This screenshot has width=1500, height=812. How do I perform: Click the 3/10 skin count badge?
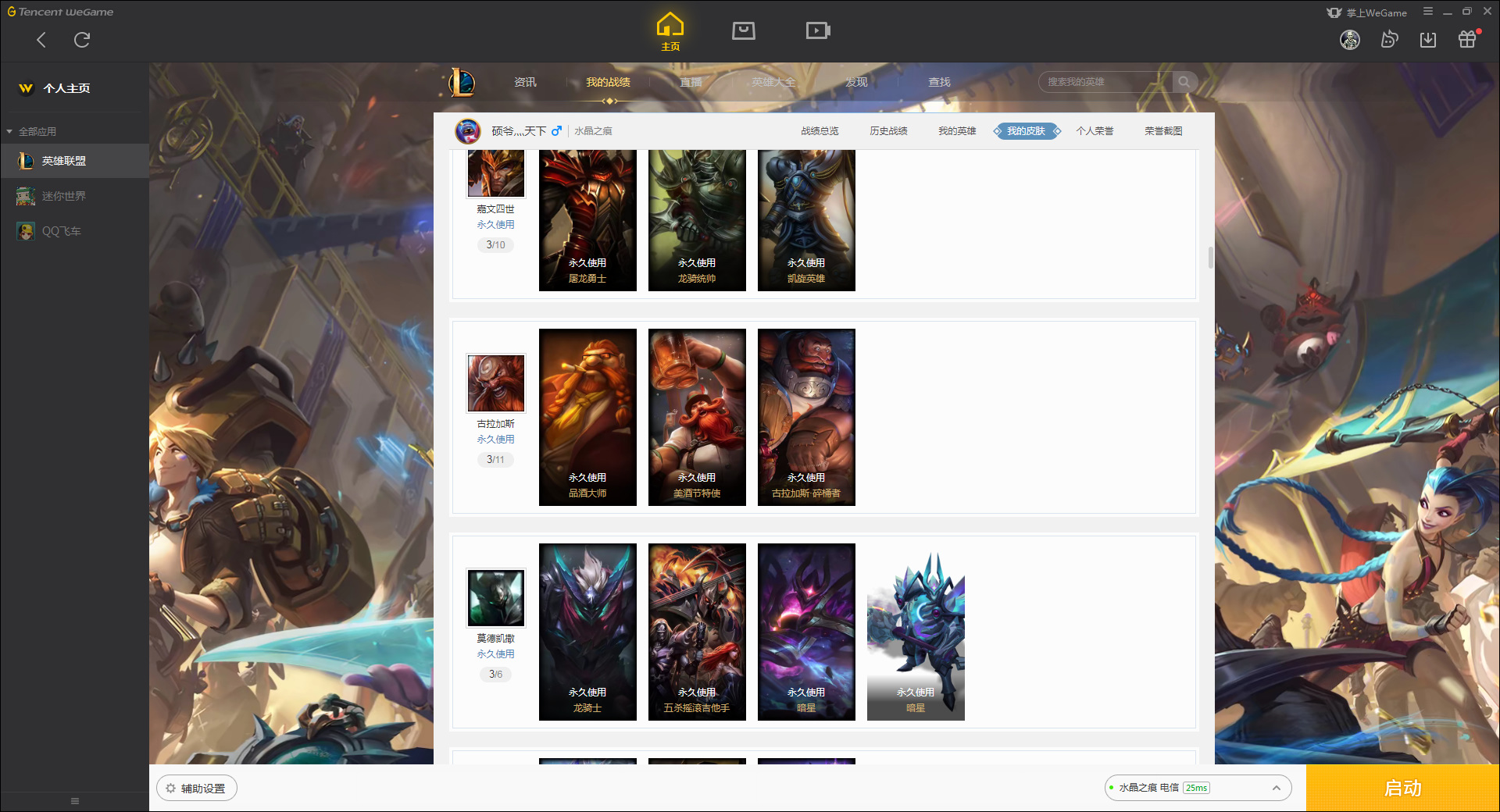(x=495, y=244)
